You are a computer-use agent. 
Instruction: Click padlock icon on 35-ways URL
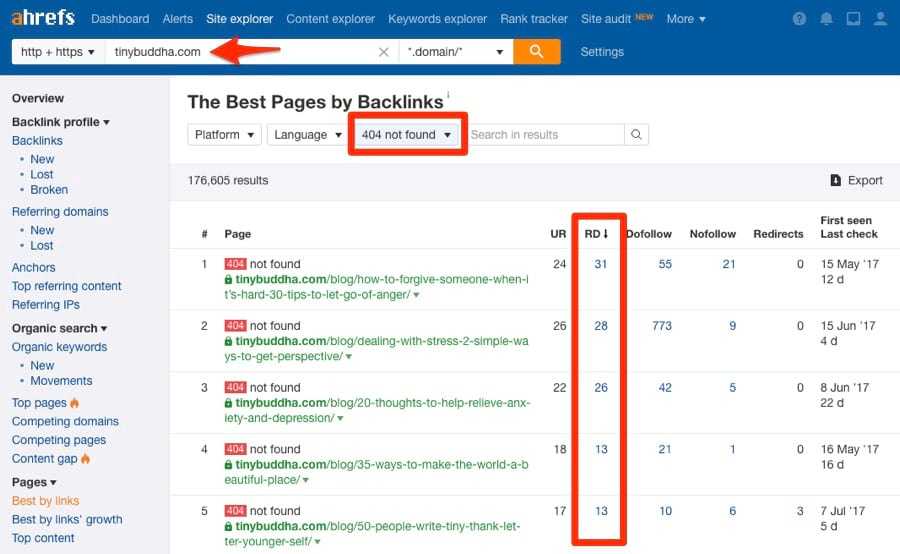point(228,464)
